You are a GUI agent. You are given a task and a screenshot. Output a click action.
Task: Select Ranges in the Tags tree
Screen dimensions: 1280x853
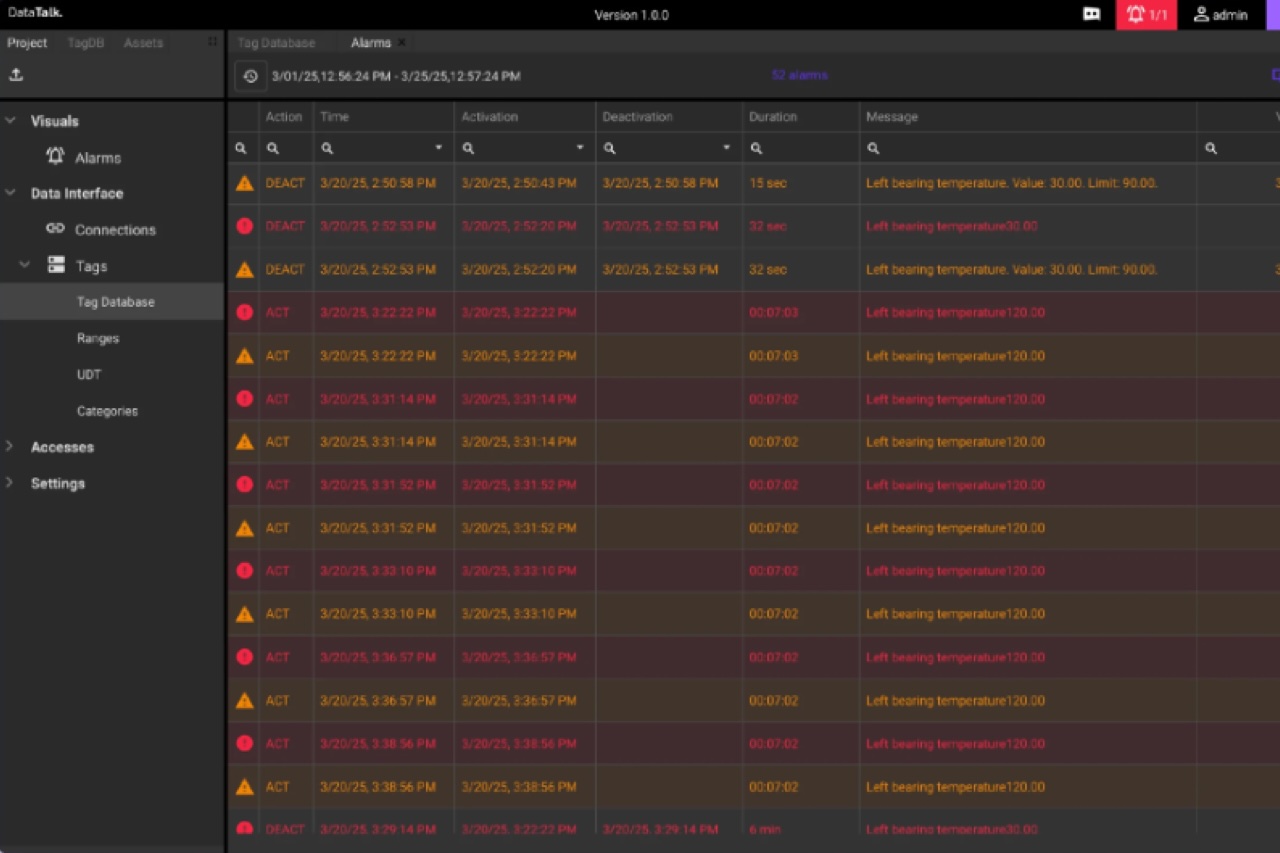coord(98,338)
